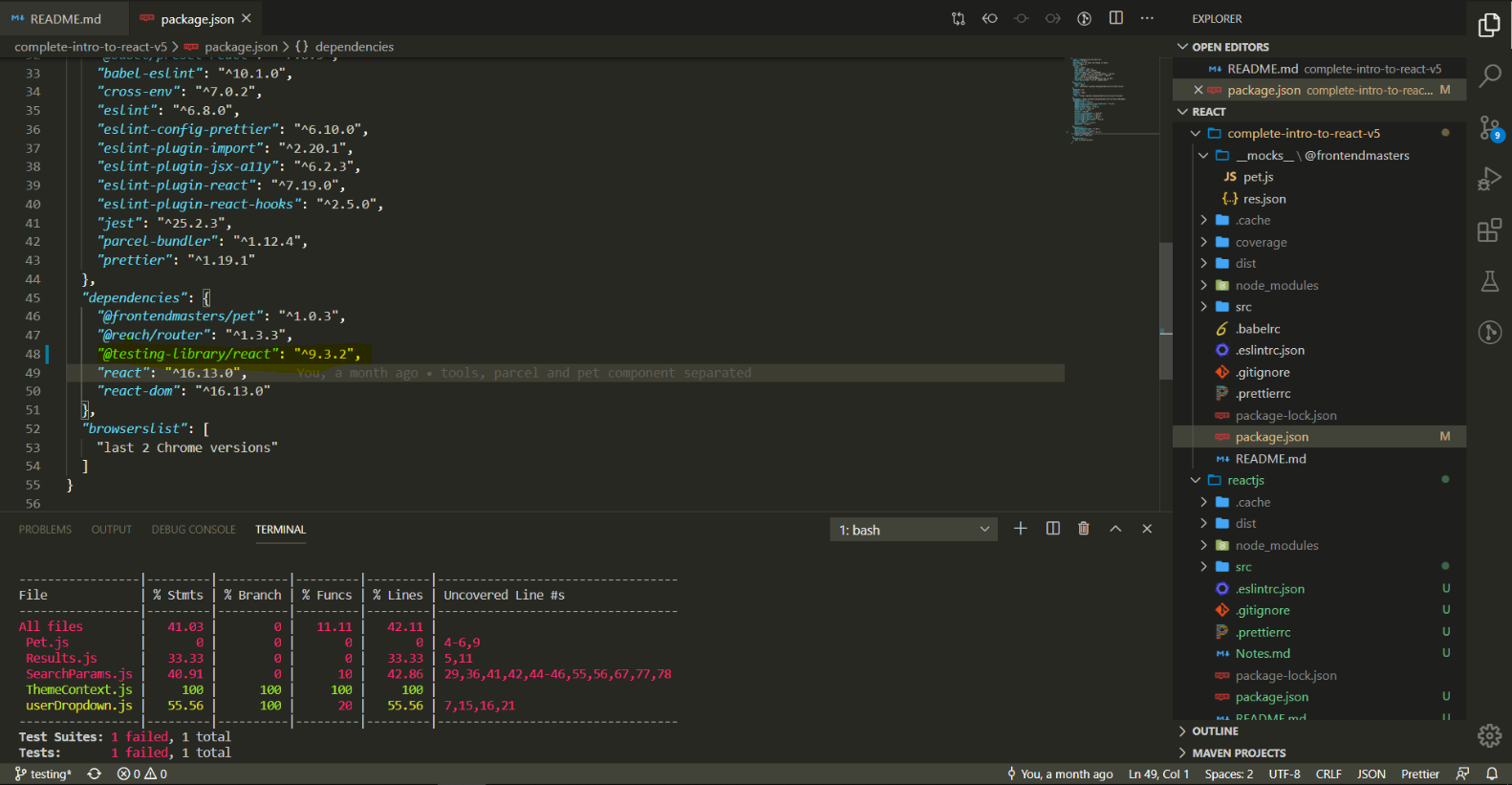The height and width of the screenshot is (785, 1512).
Task: Select the TERMINAL panel tab
Action: 280,530
